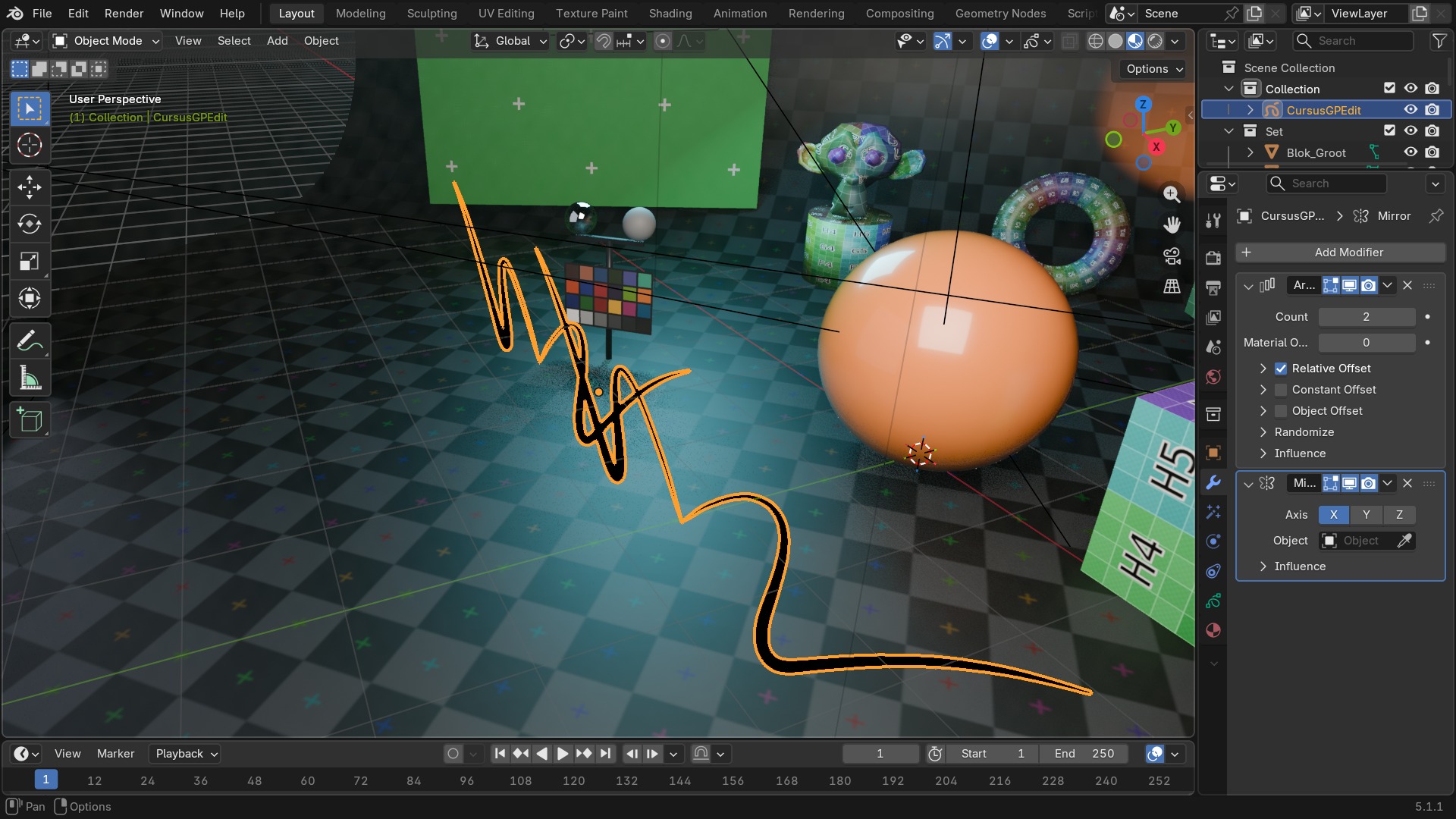This screenshot has width=1456, height=819.
Task: Enable Object Offset checkbox
Action: 1281,411
